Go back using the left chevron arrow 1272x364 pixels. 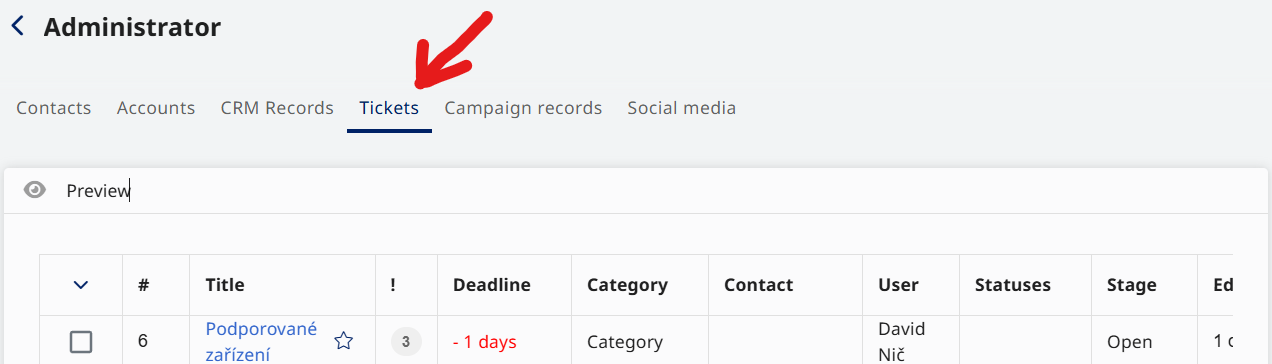click(x=17, y=27)
